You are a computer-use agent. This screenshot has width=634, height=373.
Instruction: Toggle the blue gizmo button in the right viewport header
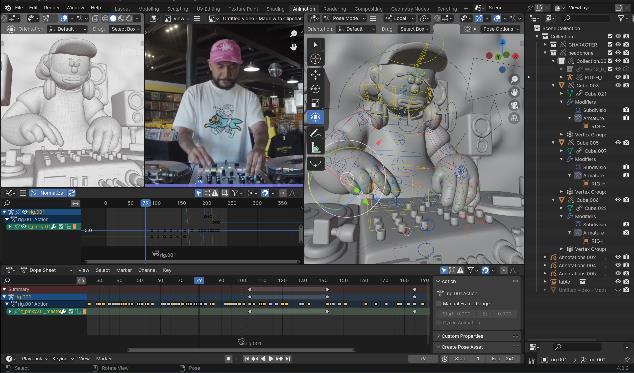point(479,18)
